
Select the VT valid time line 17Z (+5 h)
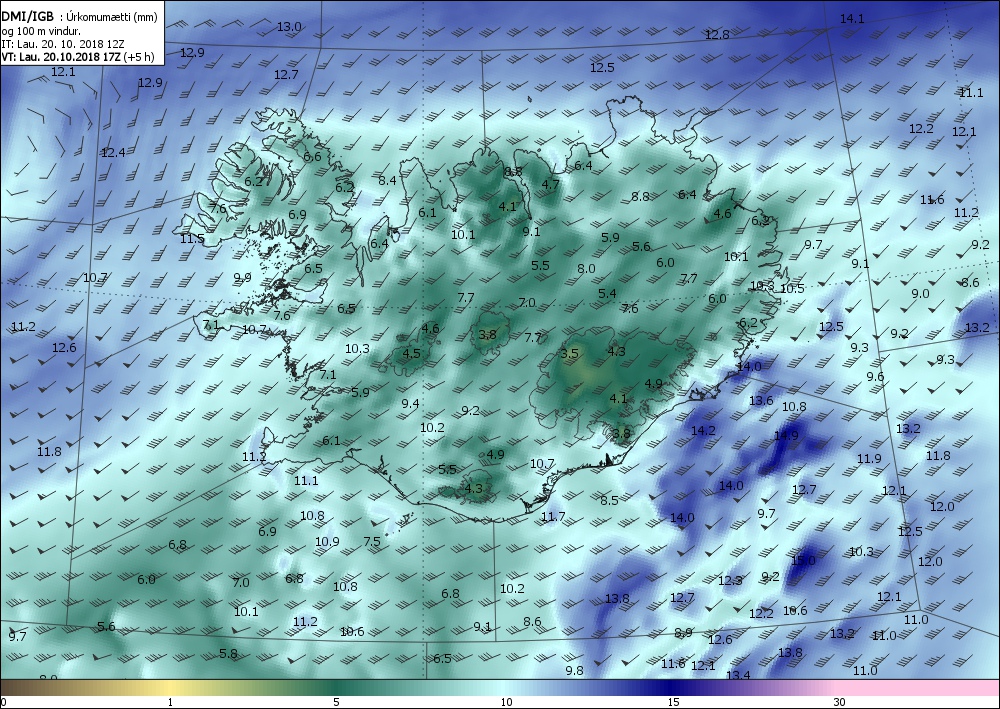[78, 57]
